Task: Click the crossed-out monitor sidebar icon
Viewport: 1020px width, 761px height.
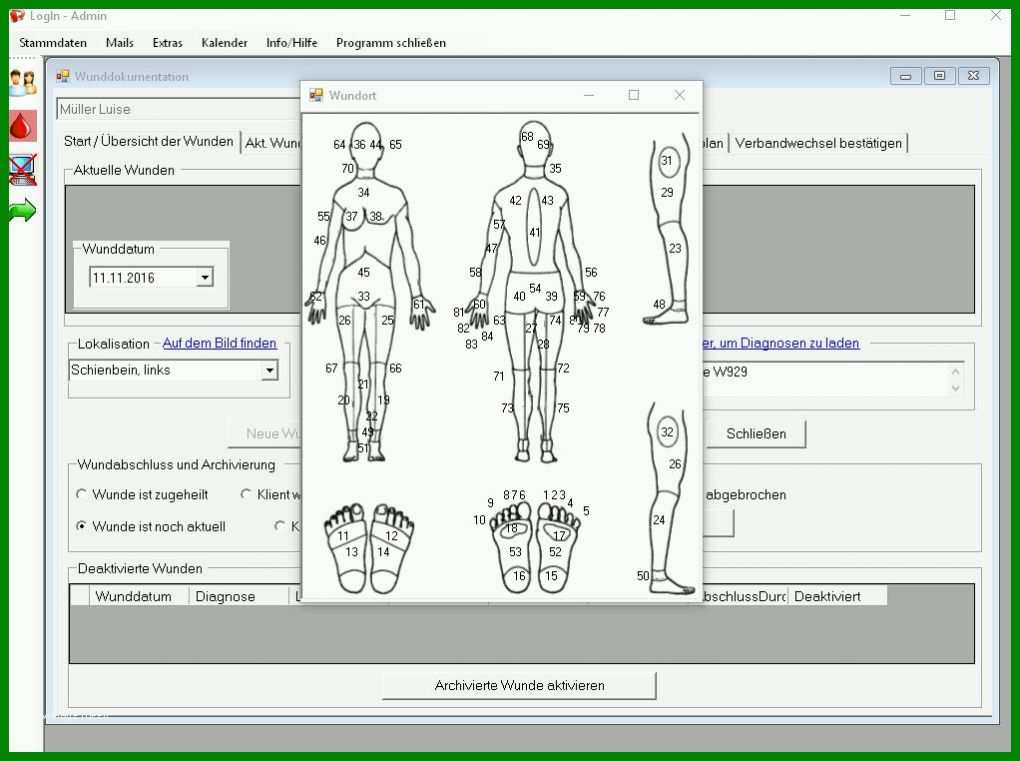Action: (23, 170)
